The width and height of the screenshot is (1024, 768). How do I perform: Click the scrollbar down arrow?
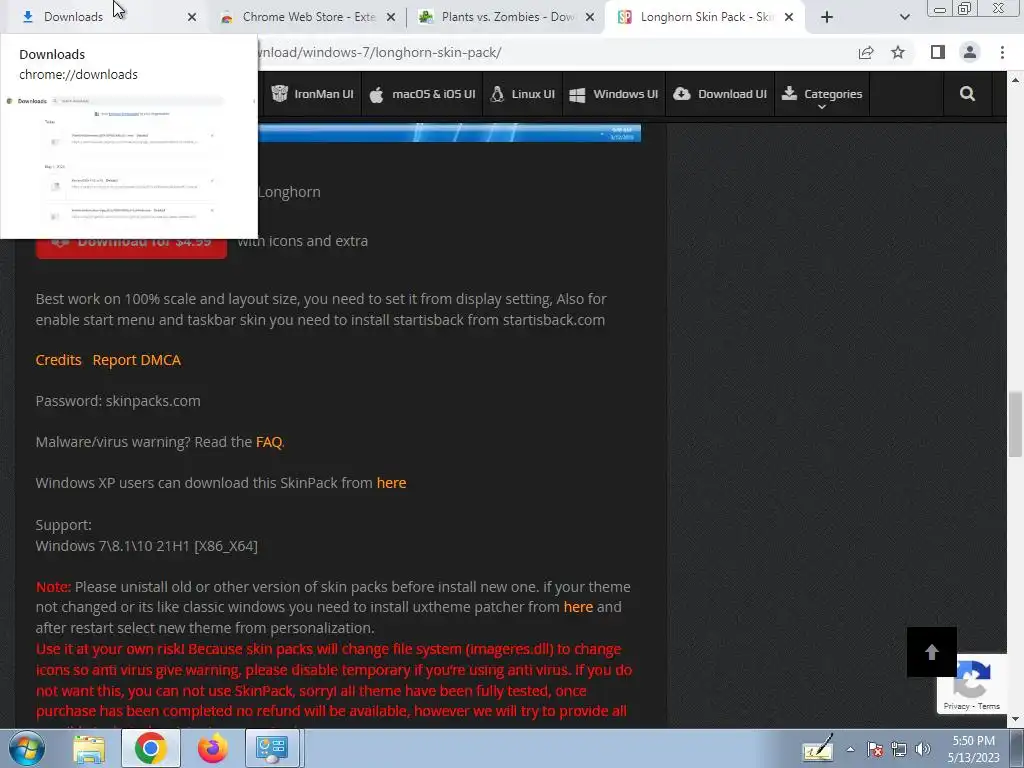1016,720
